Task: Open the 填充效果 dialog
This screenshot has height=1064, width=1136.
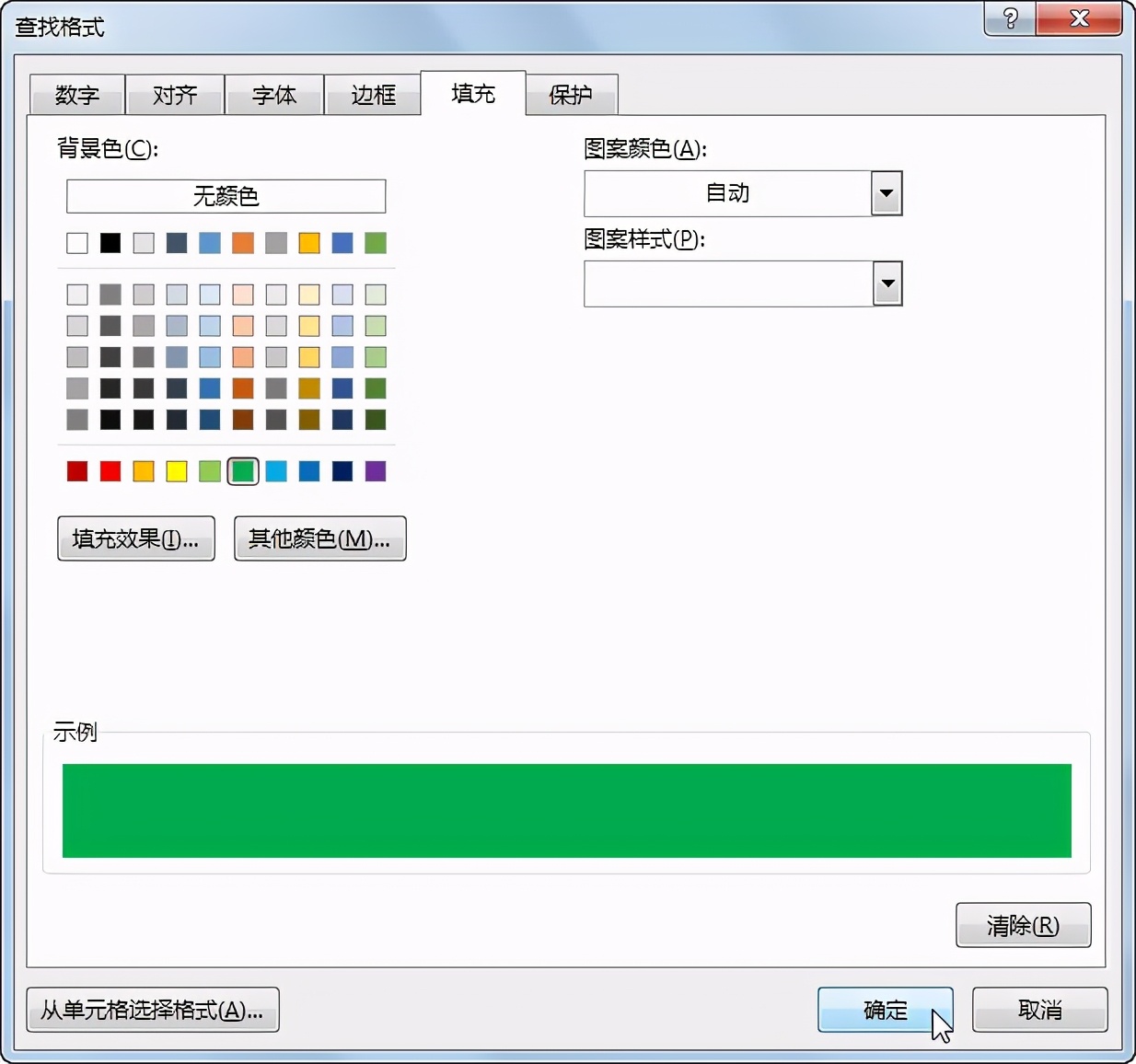Action: (x=135, y=538)
